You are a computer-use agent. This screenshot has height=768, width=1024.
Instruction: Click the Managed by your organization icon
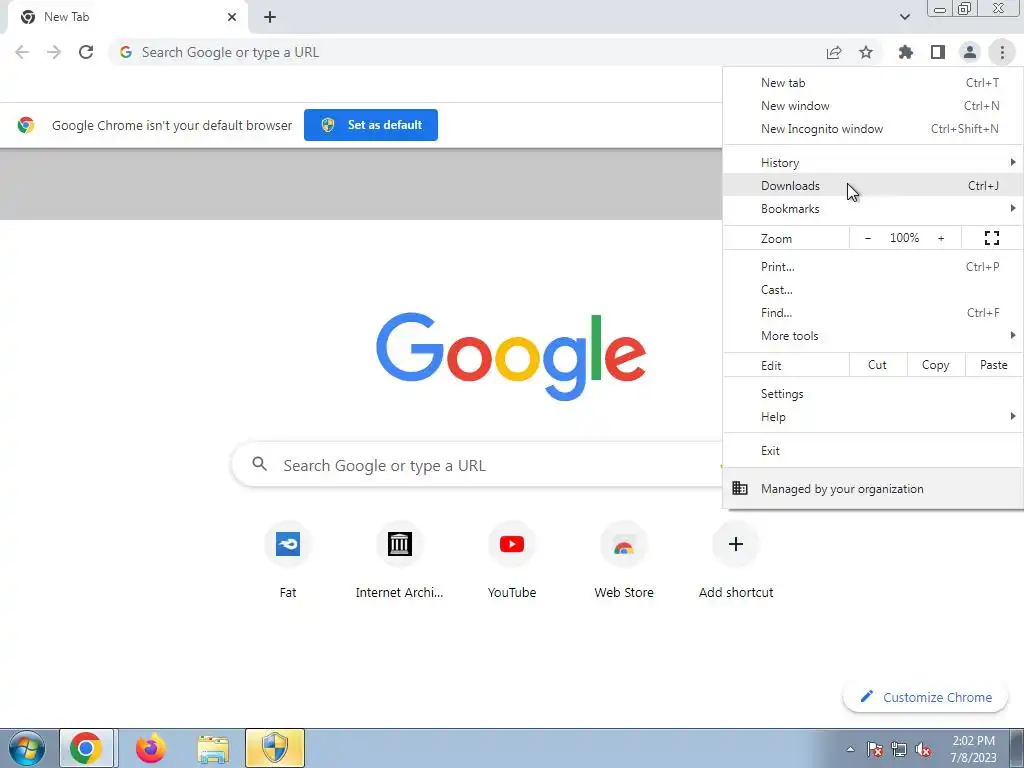pyautogui.click(x=740, y=488)
